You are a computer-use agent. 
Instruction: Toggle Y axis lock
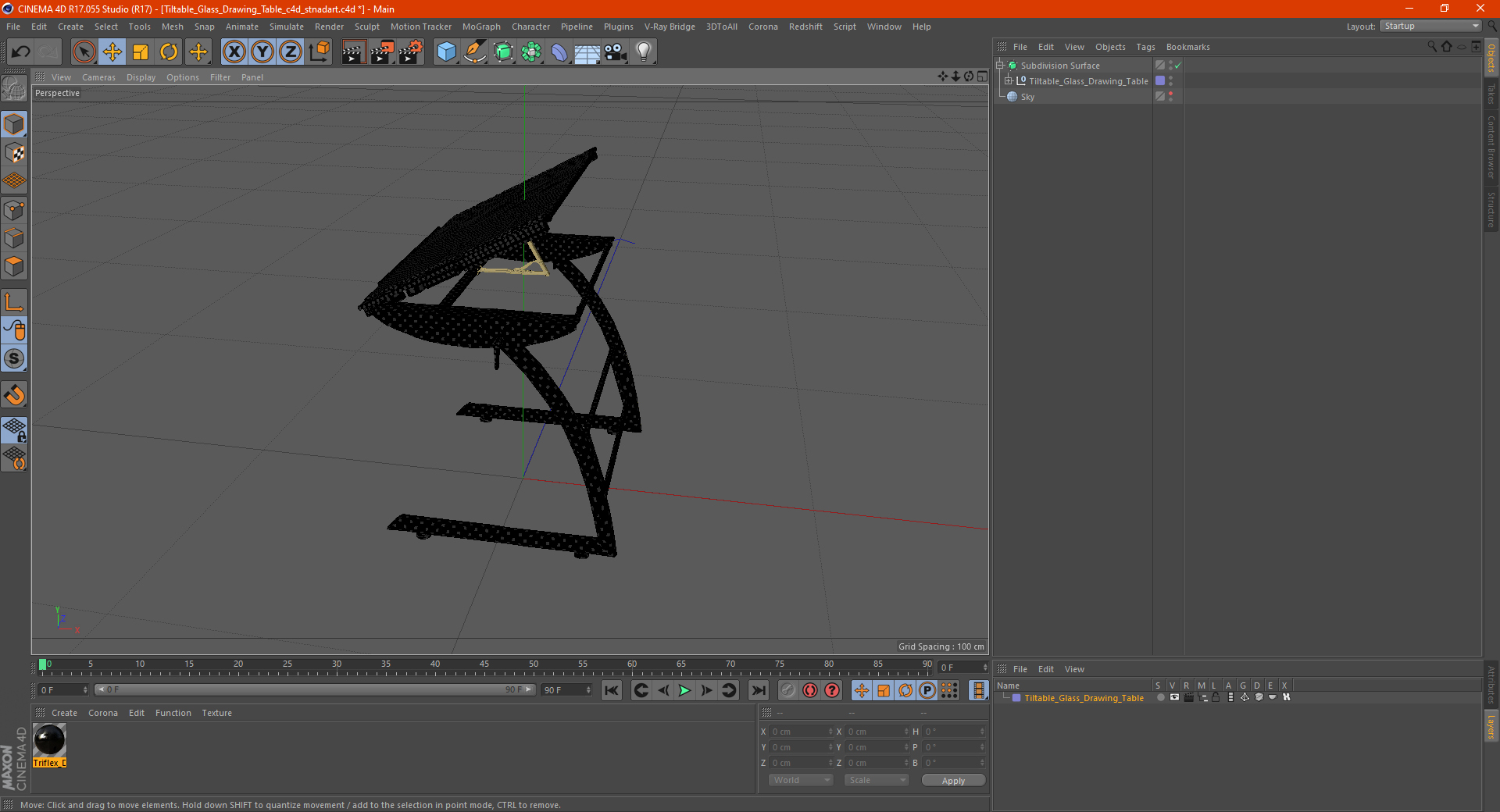coord(262,52)
